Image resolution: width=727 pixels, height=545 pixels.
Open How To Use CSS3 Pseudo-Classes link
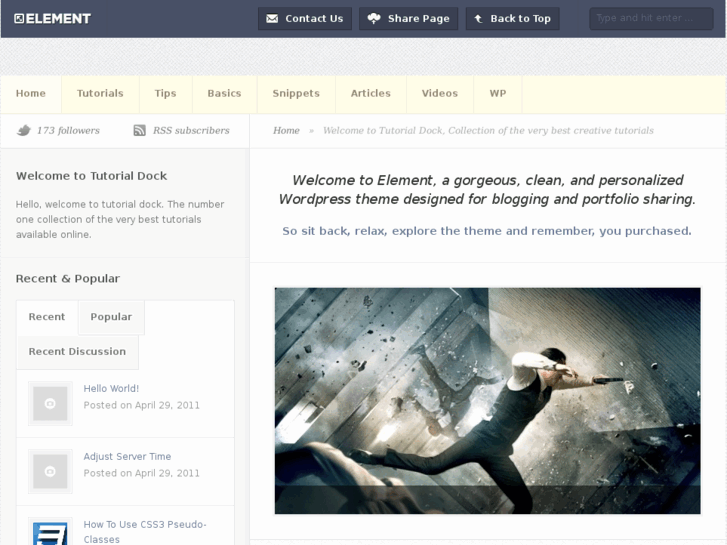click(x=145, y=532)
